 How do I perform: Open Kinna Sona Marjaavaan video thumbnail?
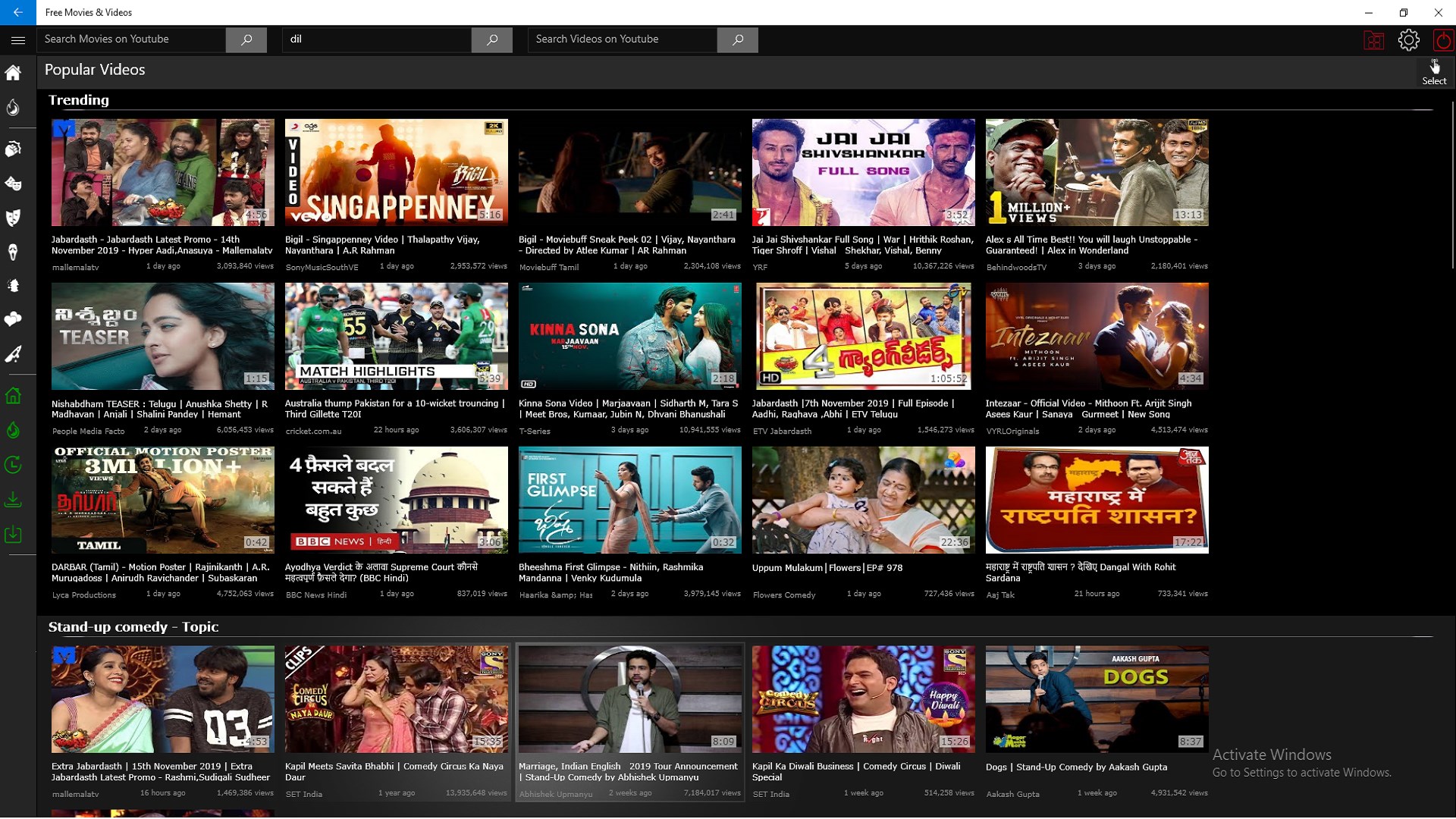point(629,336)
